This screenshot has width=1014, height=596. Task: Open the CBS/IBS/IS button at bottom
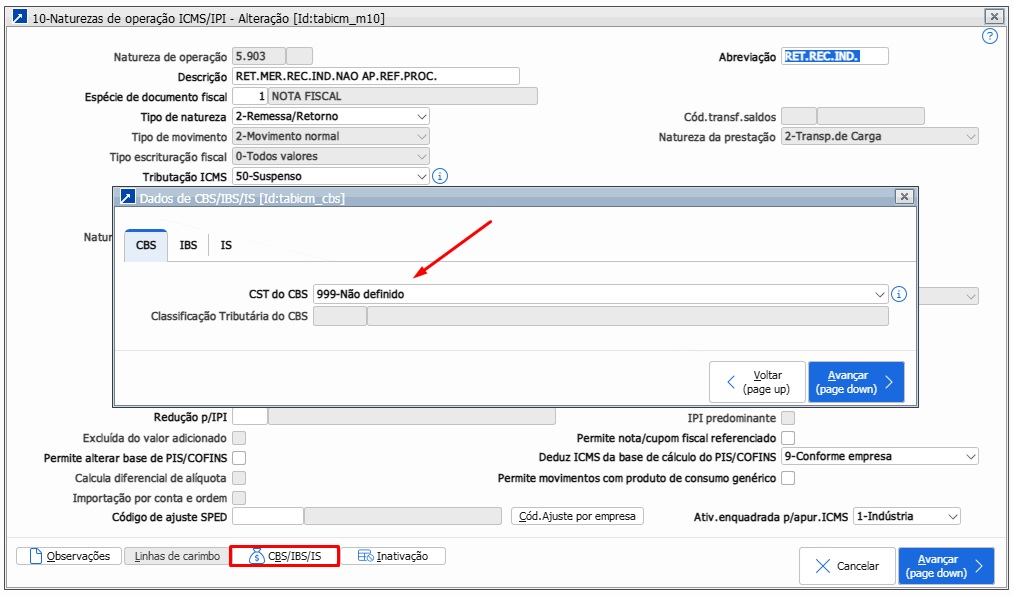[x=284, y=556]
